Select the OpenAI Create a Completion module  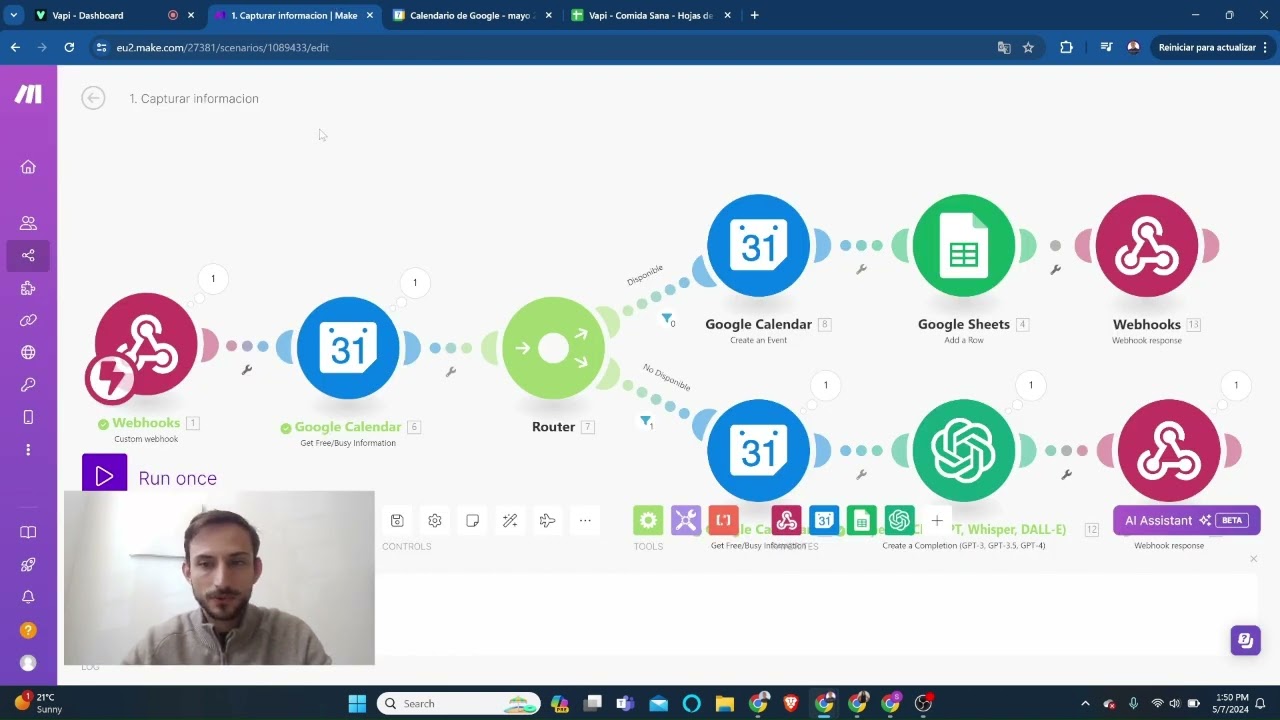[963, 450]
